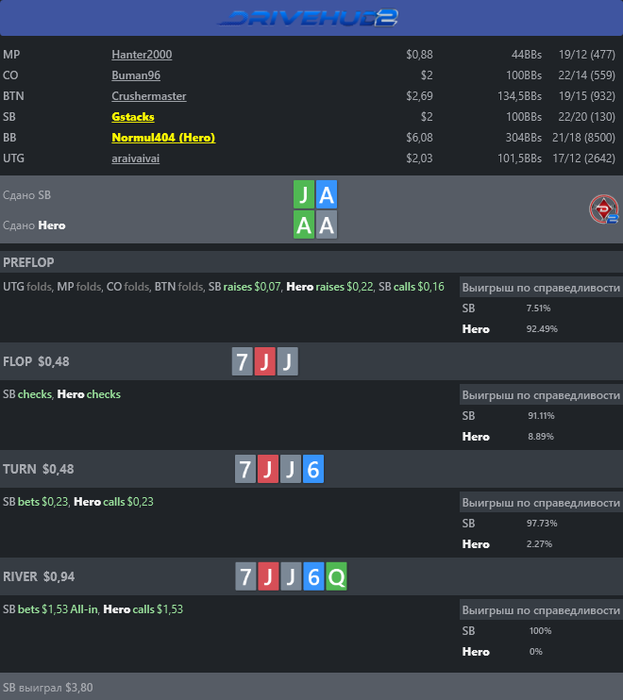The height and width of the screenshot is (700, 623).
Task: Click 'SB выиграл $3,80' result line
Action: tap(48, 688)
